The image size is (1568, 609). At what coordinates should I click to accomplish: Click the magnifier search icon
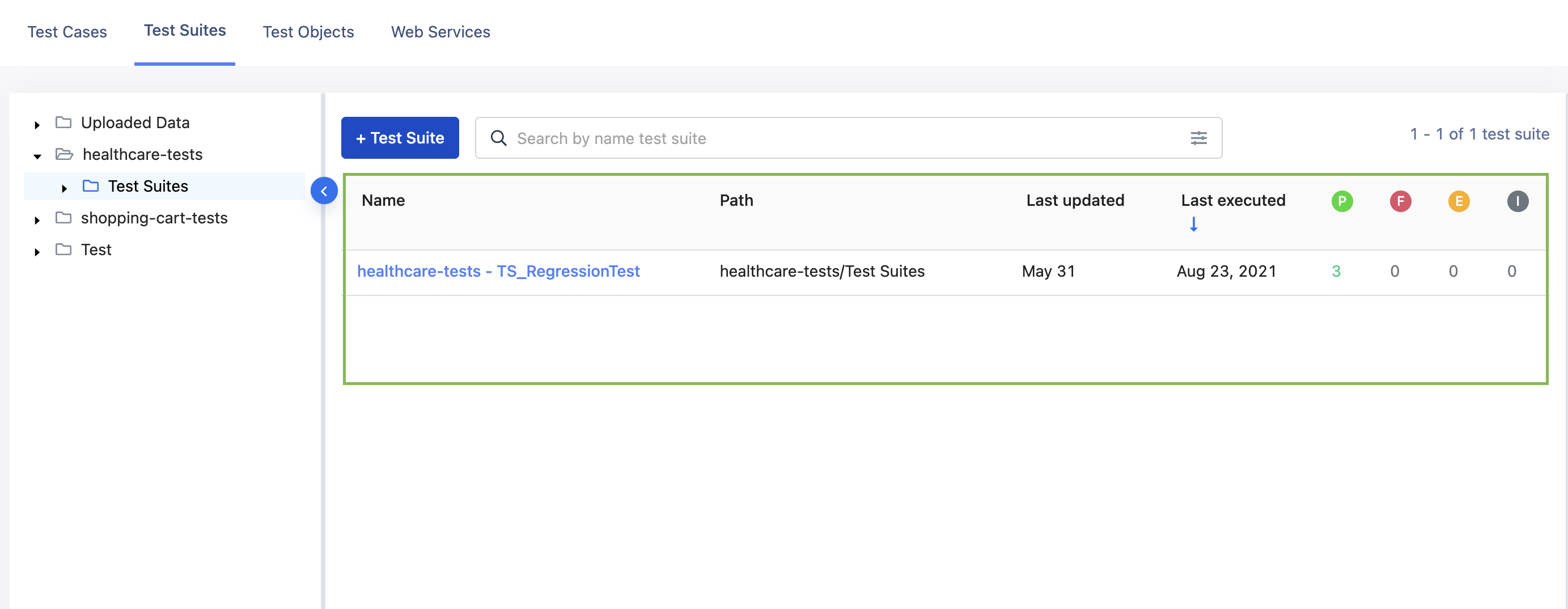click(x=498, y=138)
